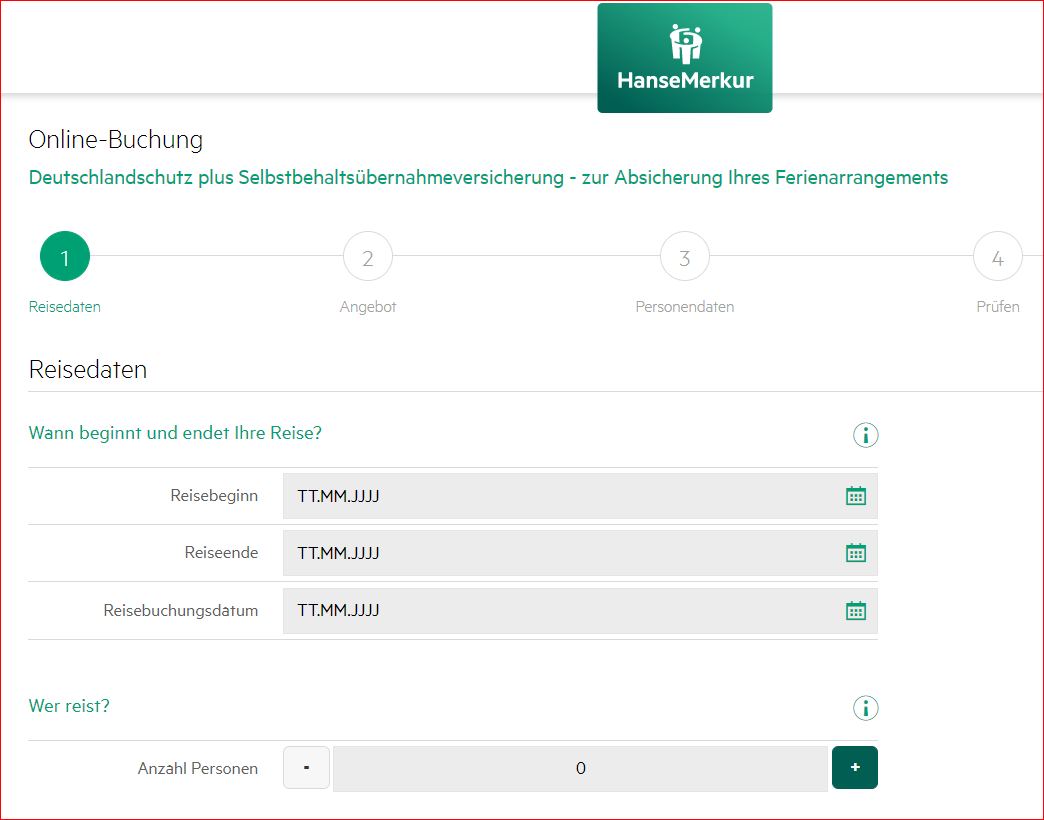The height and width of the screenshot is (820, 1044).
Task: Focus the Reiseende date input field
Action: [560, 553]
